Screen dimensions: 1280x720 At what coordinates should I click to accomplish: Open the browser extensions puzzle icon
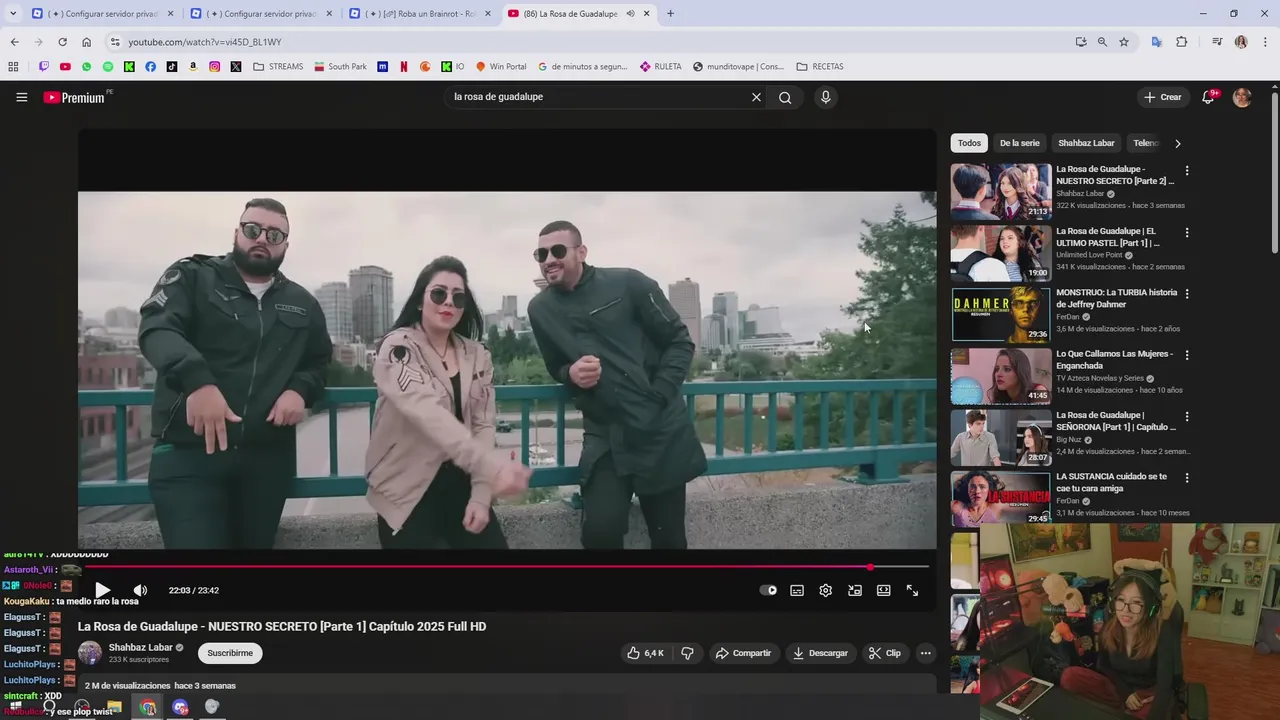[1182, 42]
